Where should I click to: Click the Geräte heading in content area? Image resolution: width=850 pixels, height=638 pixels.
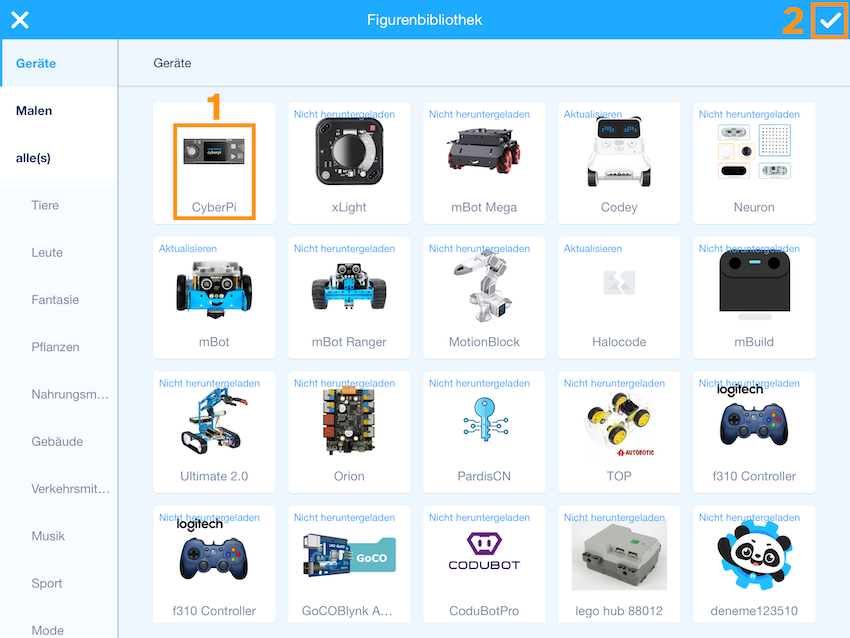click(x=172, y=63)
